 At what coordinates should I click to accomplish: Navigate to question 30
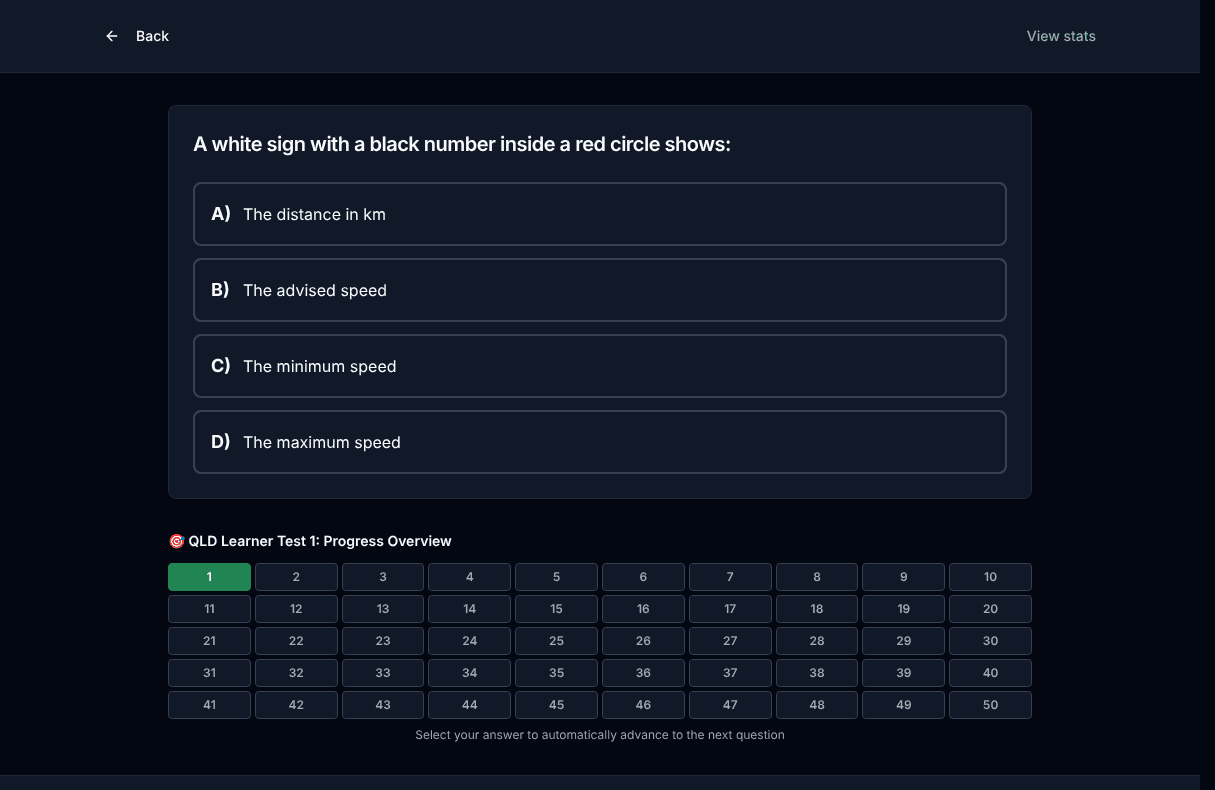point(990,641)
